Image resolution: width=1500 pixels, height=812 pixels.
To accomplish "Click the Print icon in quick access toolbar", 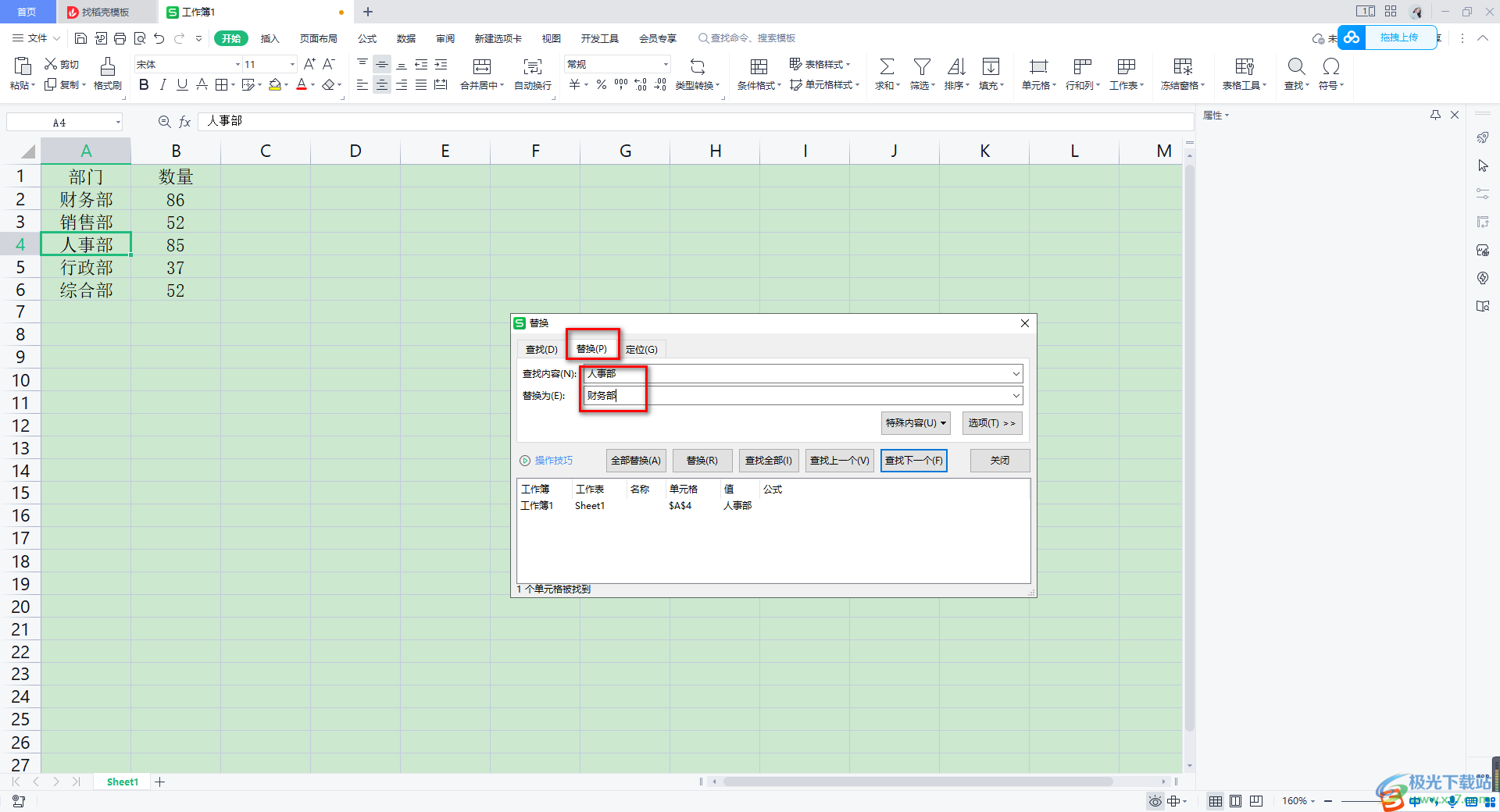I will tap(120, 38).
